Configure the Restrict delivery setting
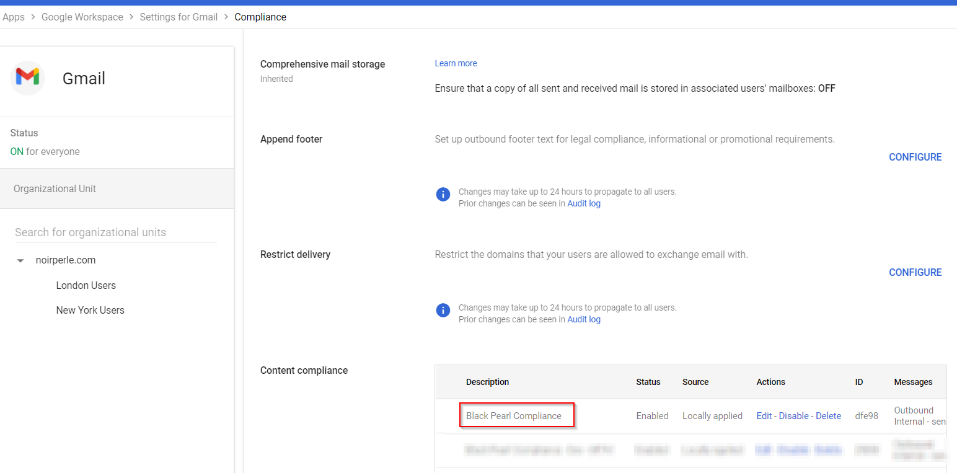Viewport: 957px width, 473px height. [x=915, y=272]
